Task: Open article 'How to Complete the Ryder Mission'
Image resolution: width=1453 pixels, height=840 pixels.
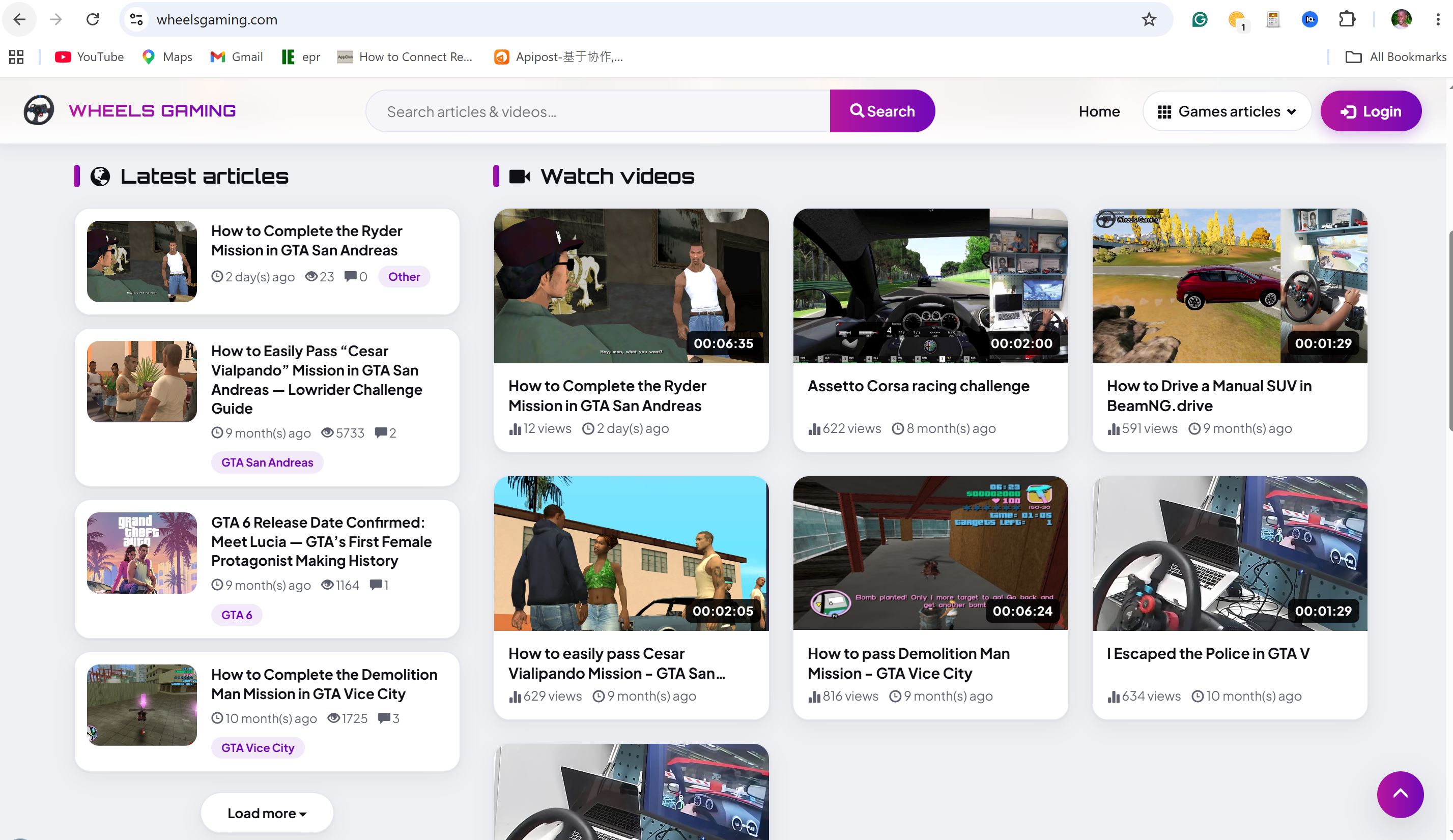Action: [306, 241]
